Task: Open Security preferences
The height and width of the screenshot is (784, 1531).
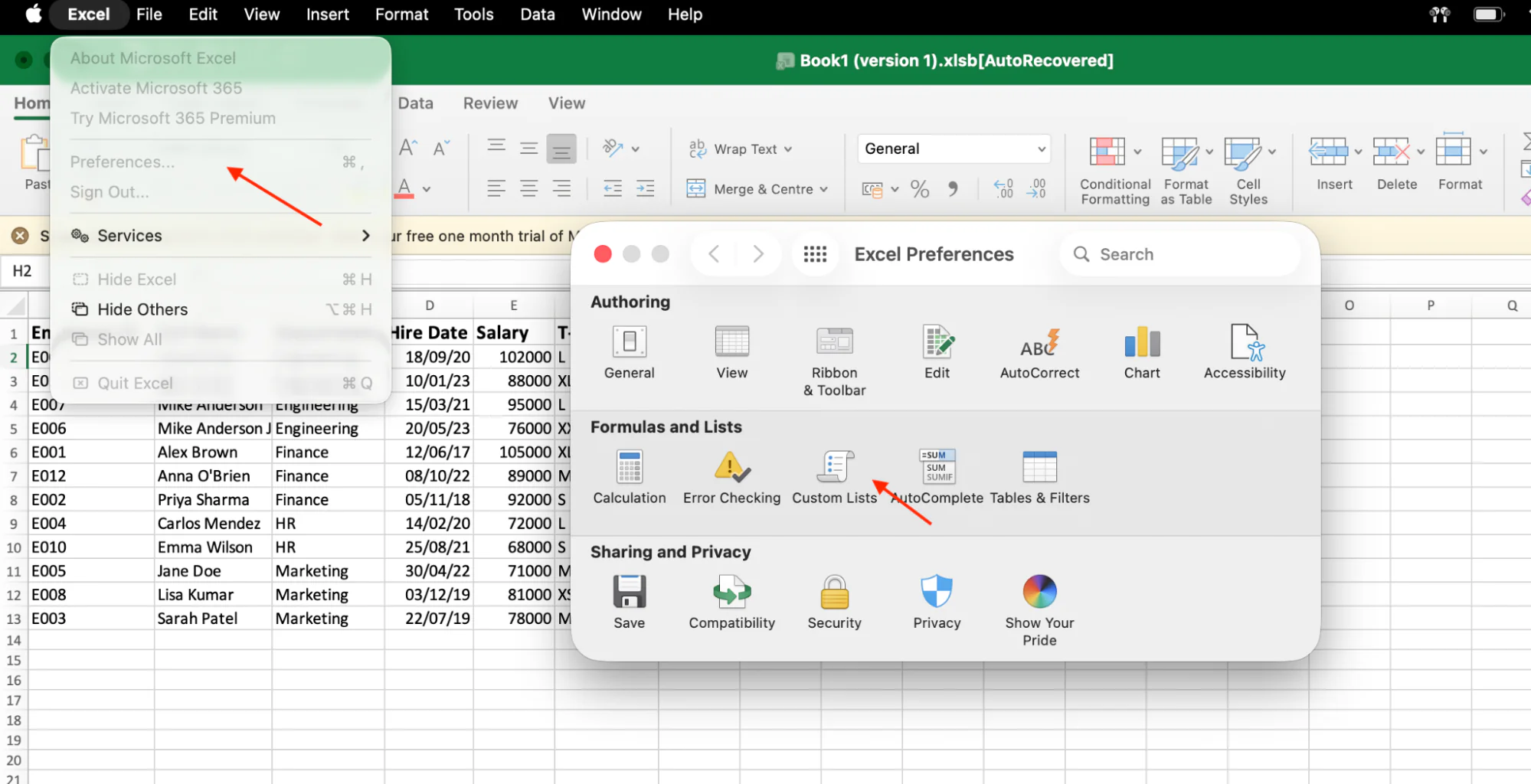Action: [x=834, y=602]
